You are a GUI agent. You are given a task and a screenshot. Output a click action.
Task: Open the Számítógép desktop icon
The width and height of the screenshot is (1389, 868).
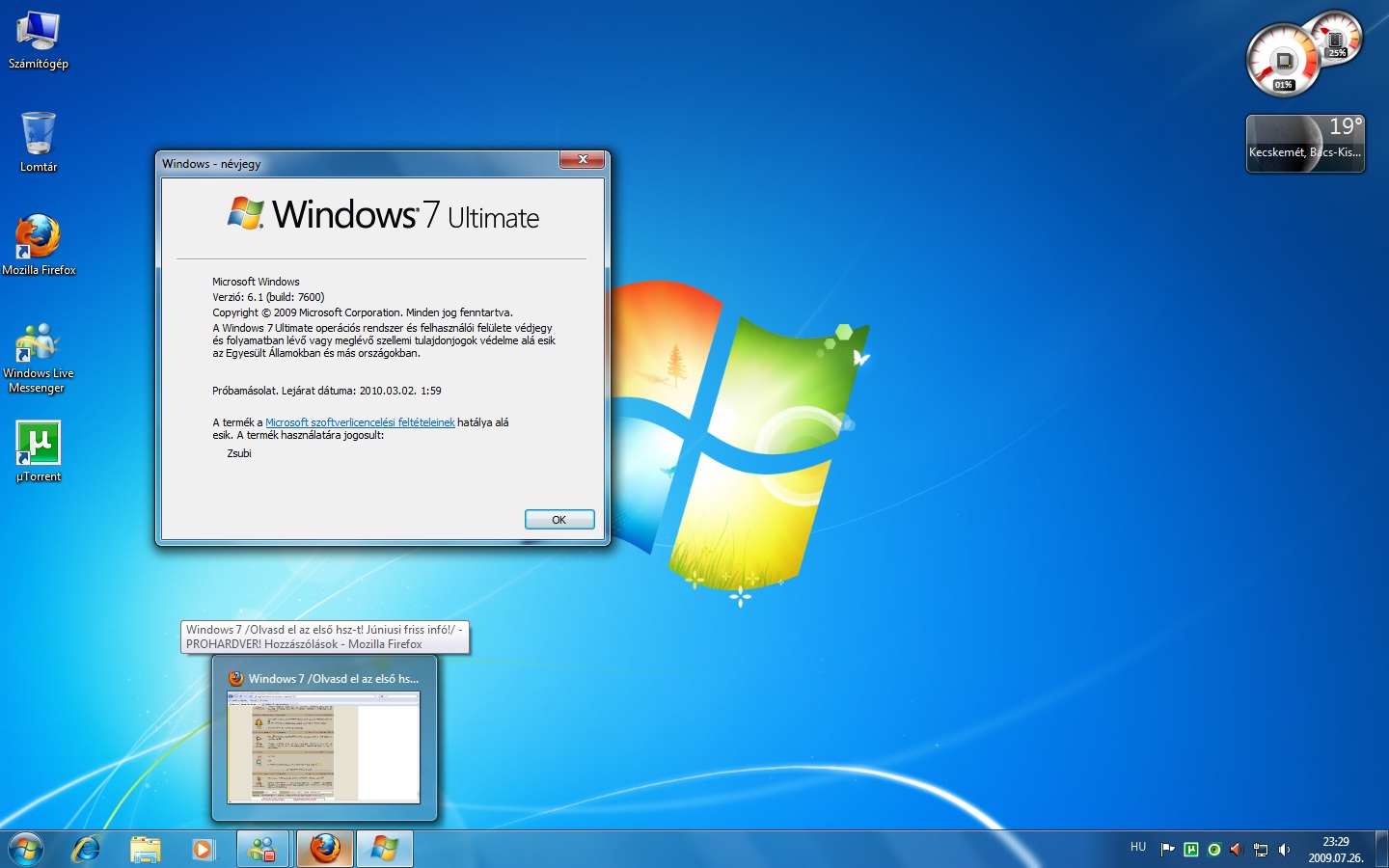(x=38, y=41)
